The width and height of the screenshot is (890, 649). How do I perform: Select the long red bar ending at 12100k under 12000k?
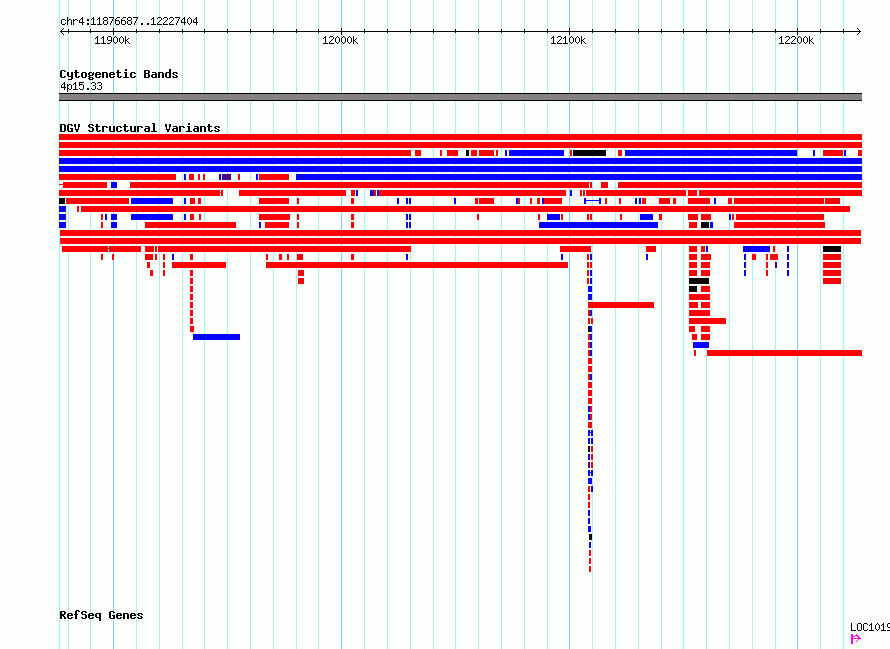point(417,265)
